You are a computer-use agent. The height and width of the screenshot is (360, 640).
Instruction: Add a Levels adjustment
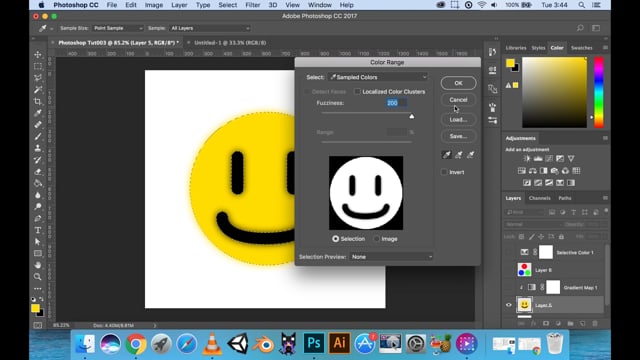pyautogui.click(x=538, y=158)
